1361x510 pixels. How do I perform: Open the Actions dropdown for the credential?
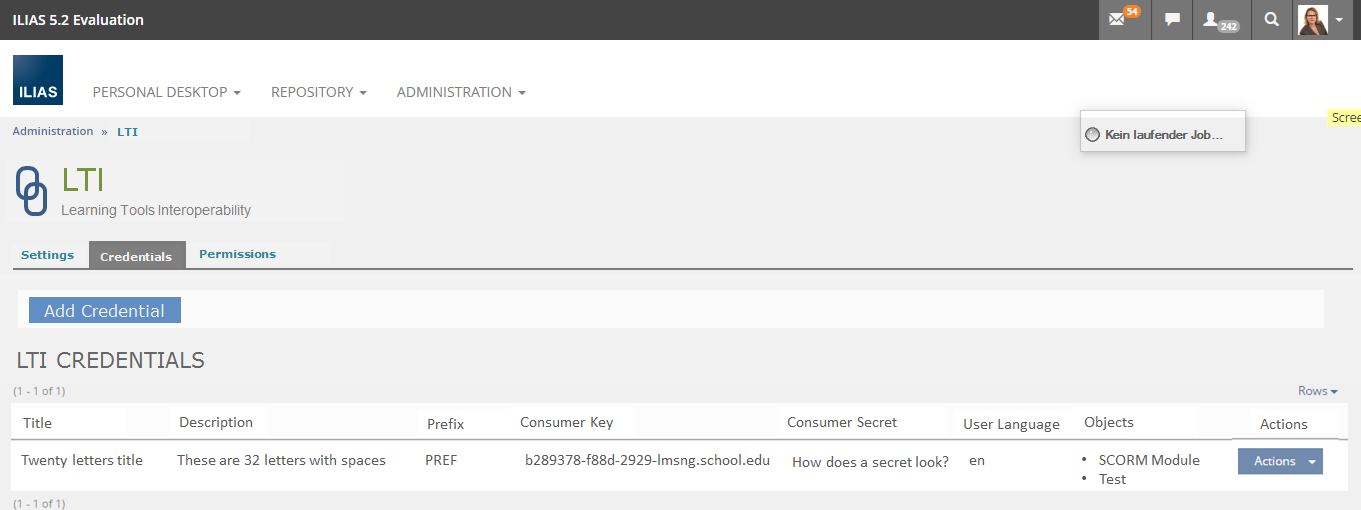[x=1280, y=461]
